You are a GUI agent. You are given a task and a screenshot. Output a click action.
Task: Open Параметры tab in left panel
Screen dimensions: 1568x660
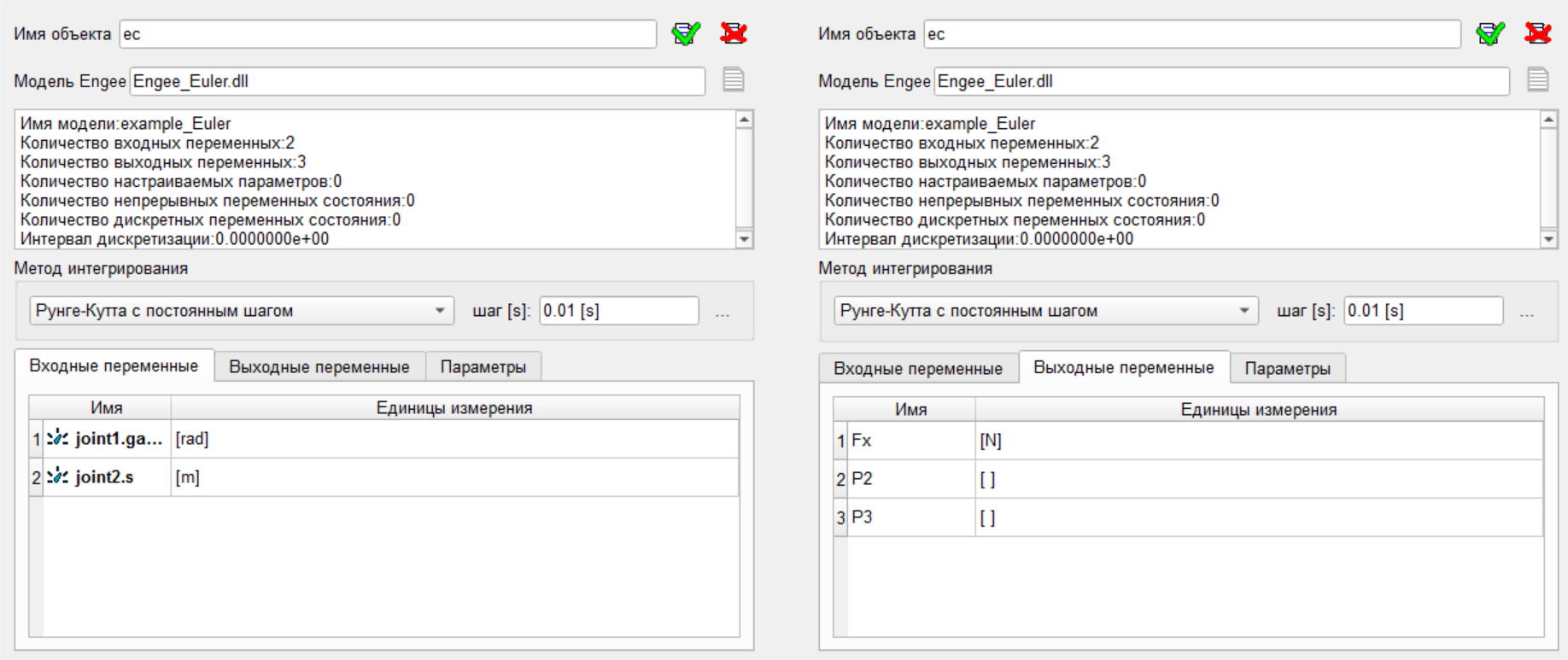(x=483, y=367)
